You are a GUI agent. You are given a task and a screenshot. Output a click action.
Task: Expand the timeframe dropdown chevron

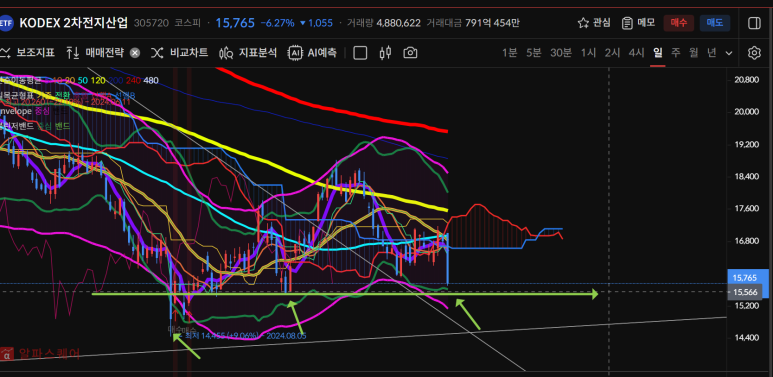[729, 53]
